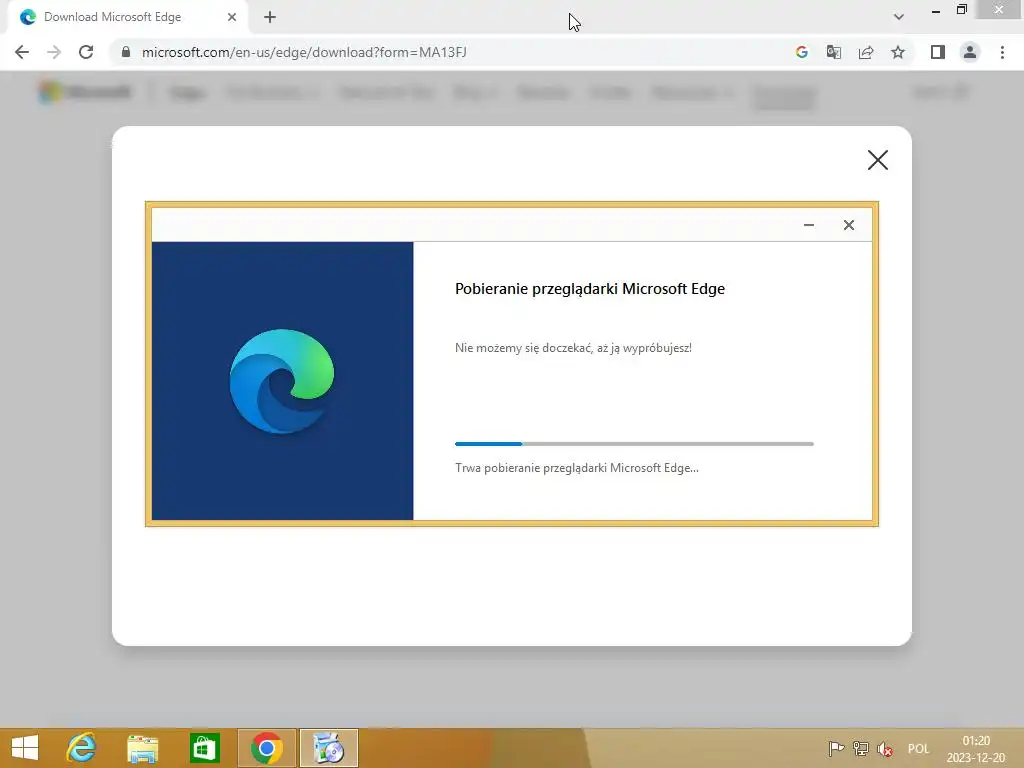Share this page using the share icon
The height and width of the screenshot is (768, 1024).
[x=866, y=52]
